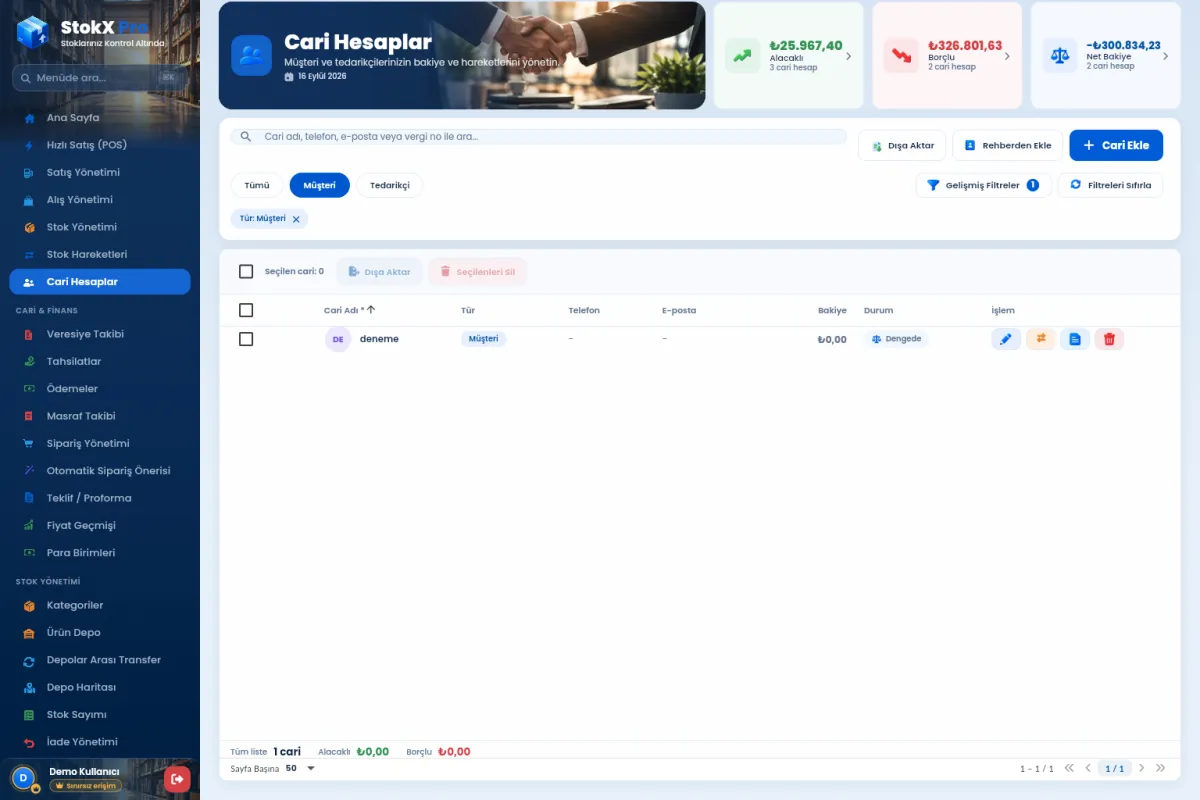This screenshot has height=800, width=1200.
Task: Open the Borçlu summary card
Action: point(947,56)
